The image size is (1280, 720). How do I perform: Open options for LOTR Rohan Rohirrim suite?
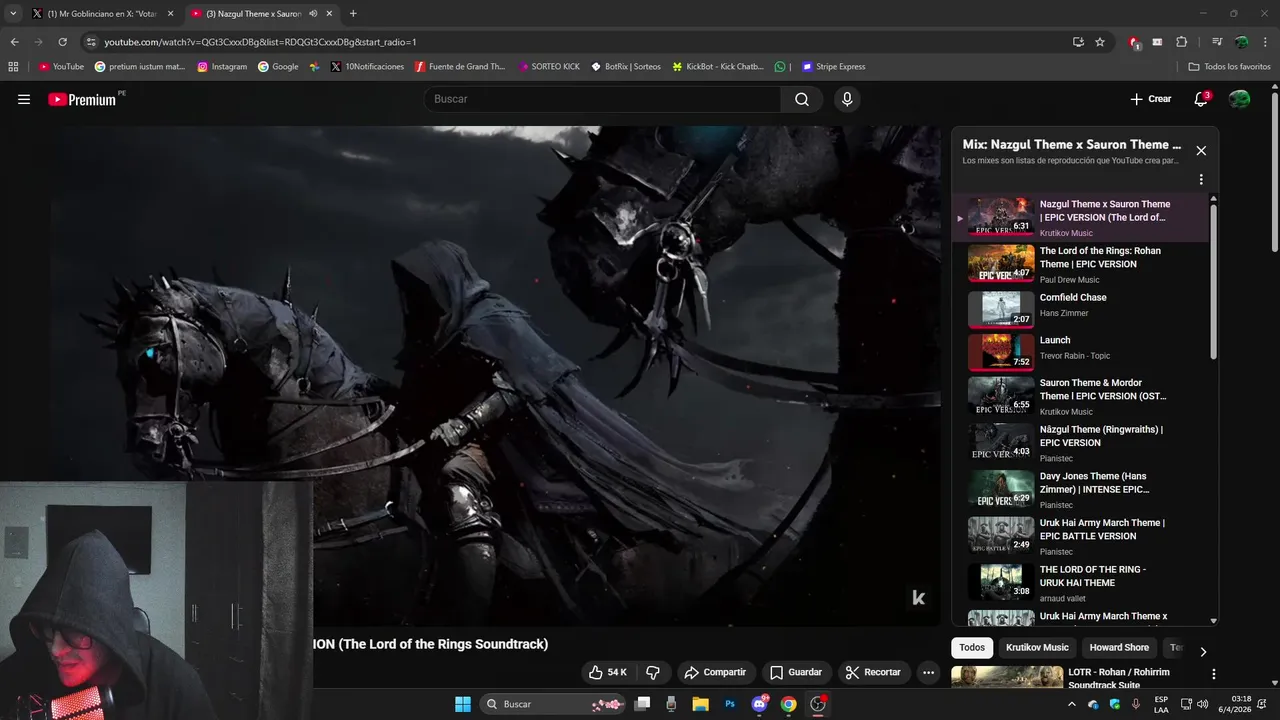[x=1213, y=674]
